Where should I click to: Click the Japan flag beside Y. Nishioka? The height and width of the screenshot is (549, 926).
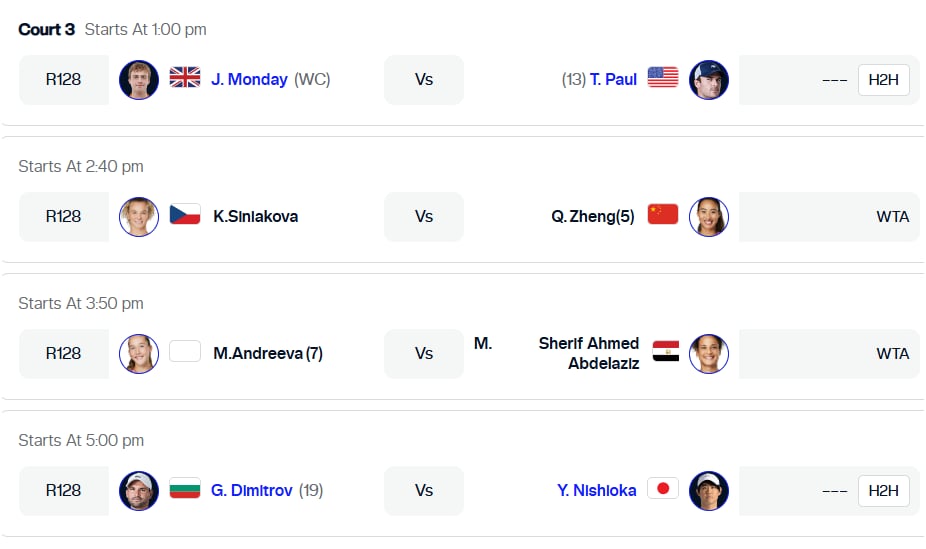pos(663,488)
